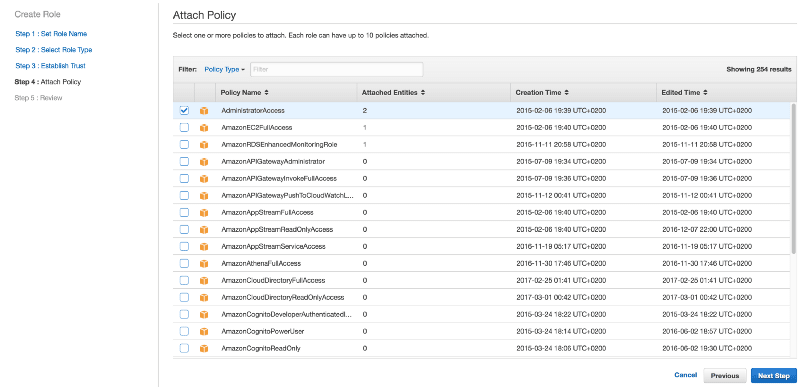Check the AmazonAPIGatewayAdministrator checkbox
The width and height of the screenshot is (800, 387).
[x=184, y=162]
